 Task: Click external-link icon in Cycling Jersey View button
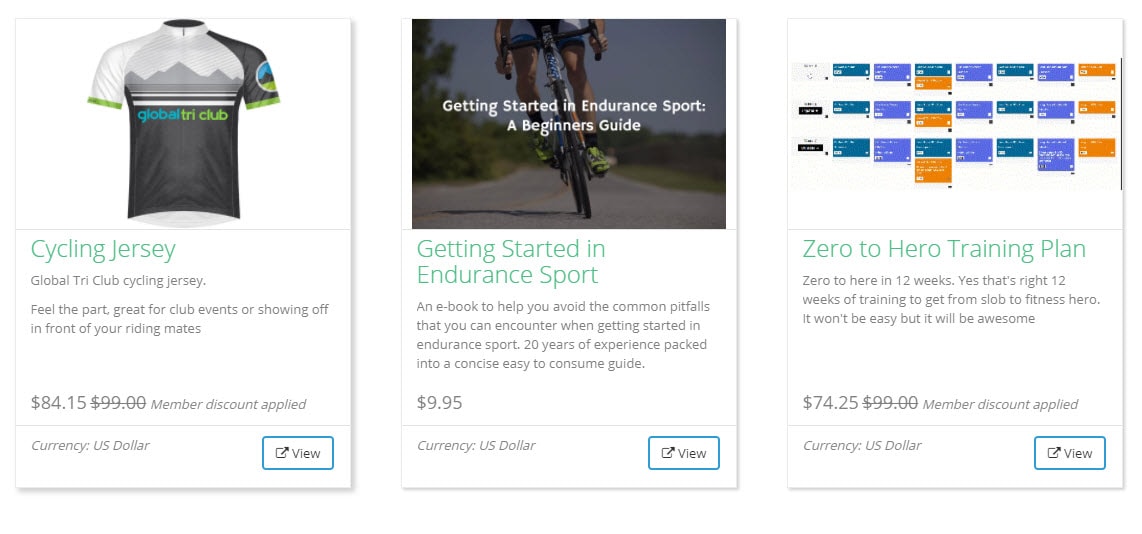pyautogui.click(x=282, y=453)
